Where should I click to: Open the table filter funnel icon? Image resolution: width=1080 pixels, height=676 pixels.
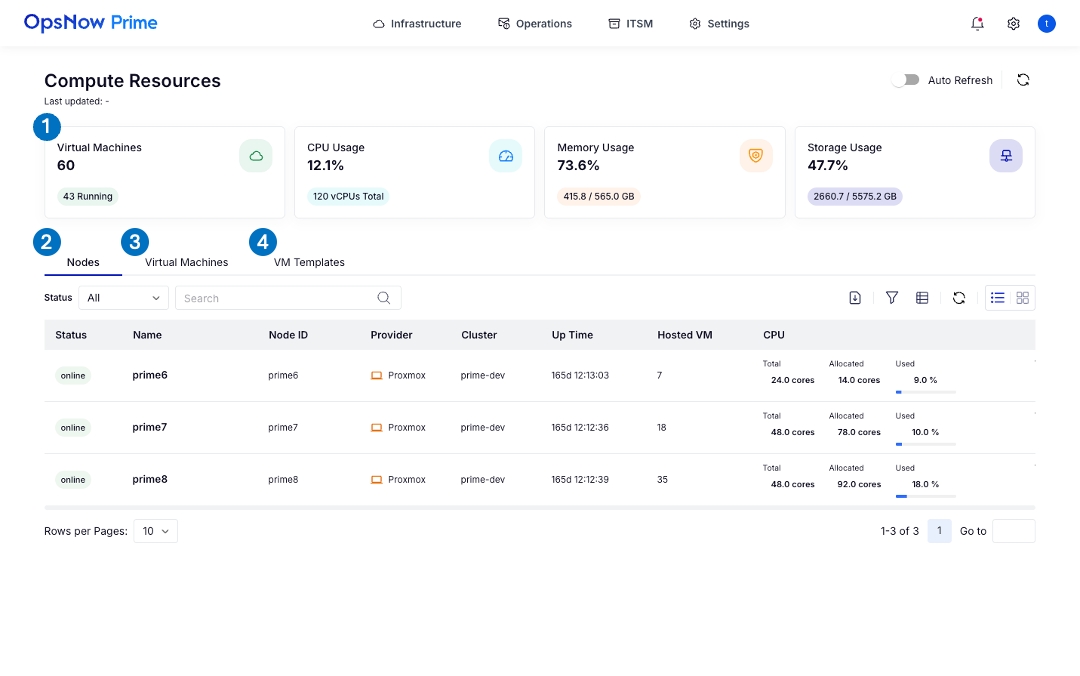891,298
